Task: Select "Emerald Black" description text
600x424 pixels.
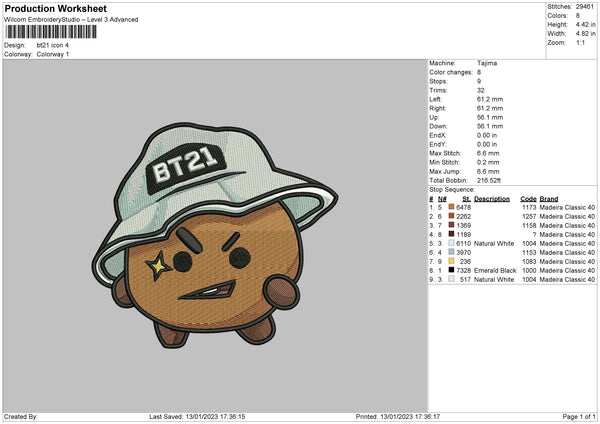Action: pyautogui.click(x=495, y=270)
